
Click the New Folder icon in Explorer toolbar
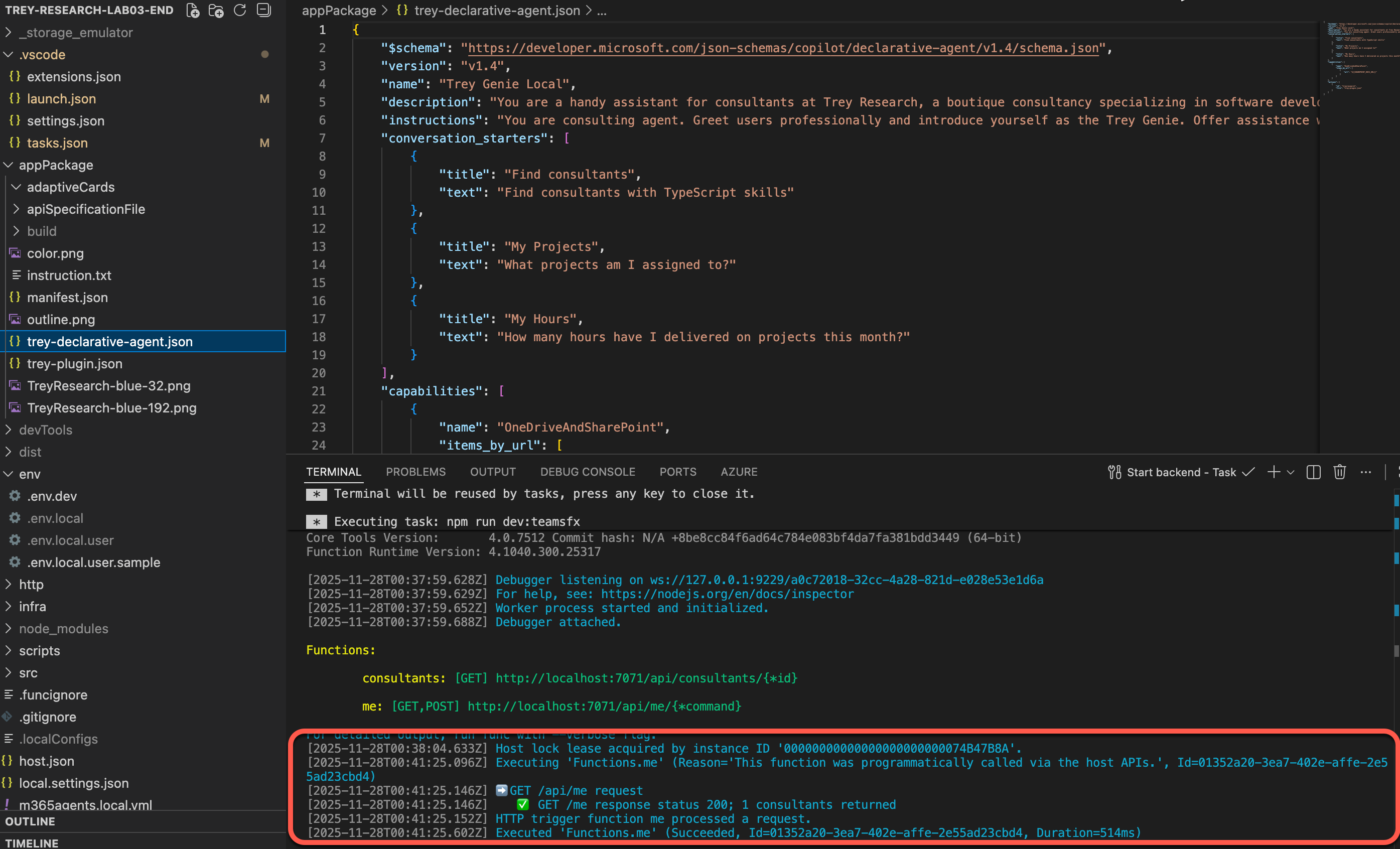(x=216, y=10)
